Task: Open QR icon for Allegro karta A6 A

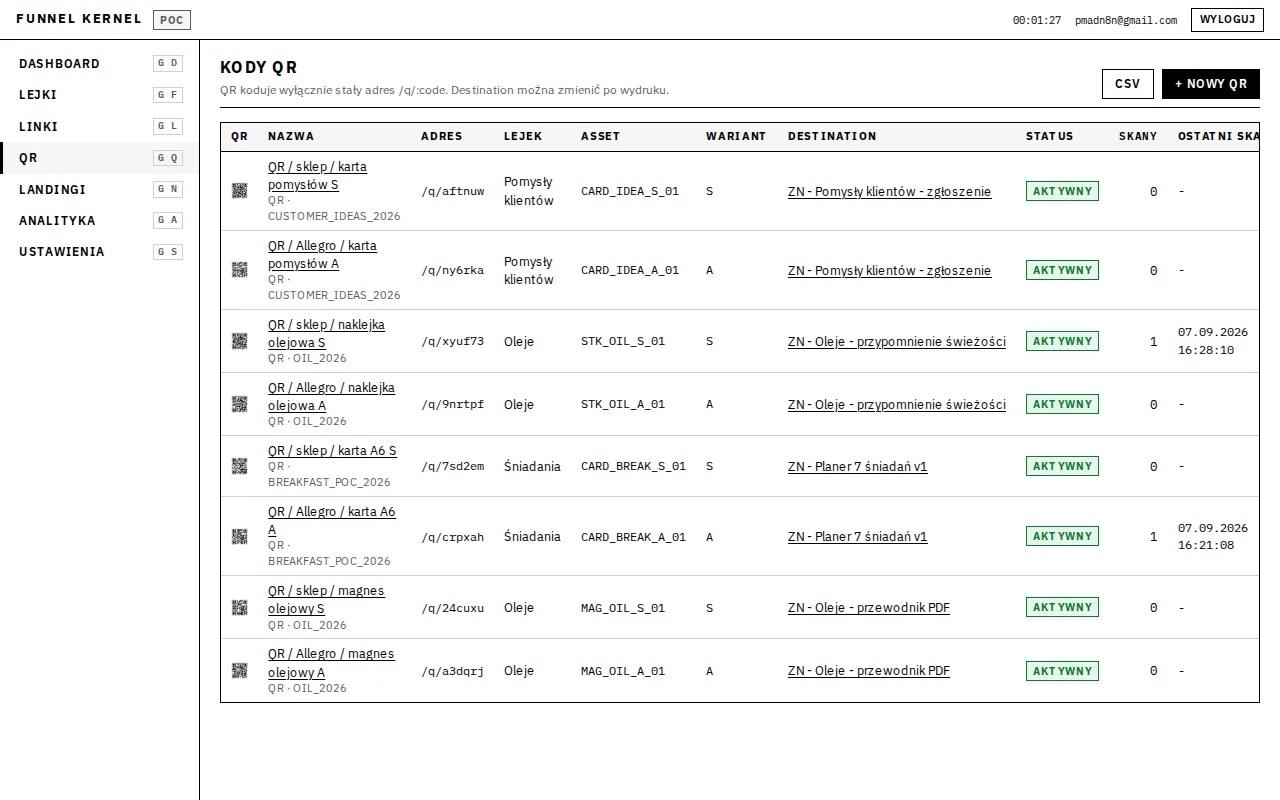Action: [x=239, y=536]
